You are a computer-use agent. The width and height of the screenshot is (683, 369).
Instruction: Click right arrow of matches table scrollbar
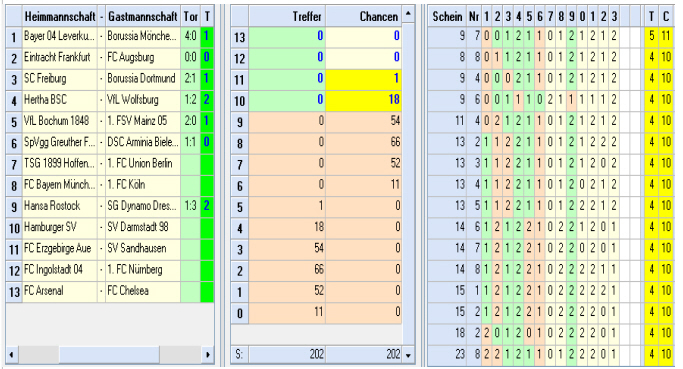(208, 355)
